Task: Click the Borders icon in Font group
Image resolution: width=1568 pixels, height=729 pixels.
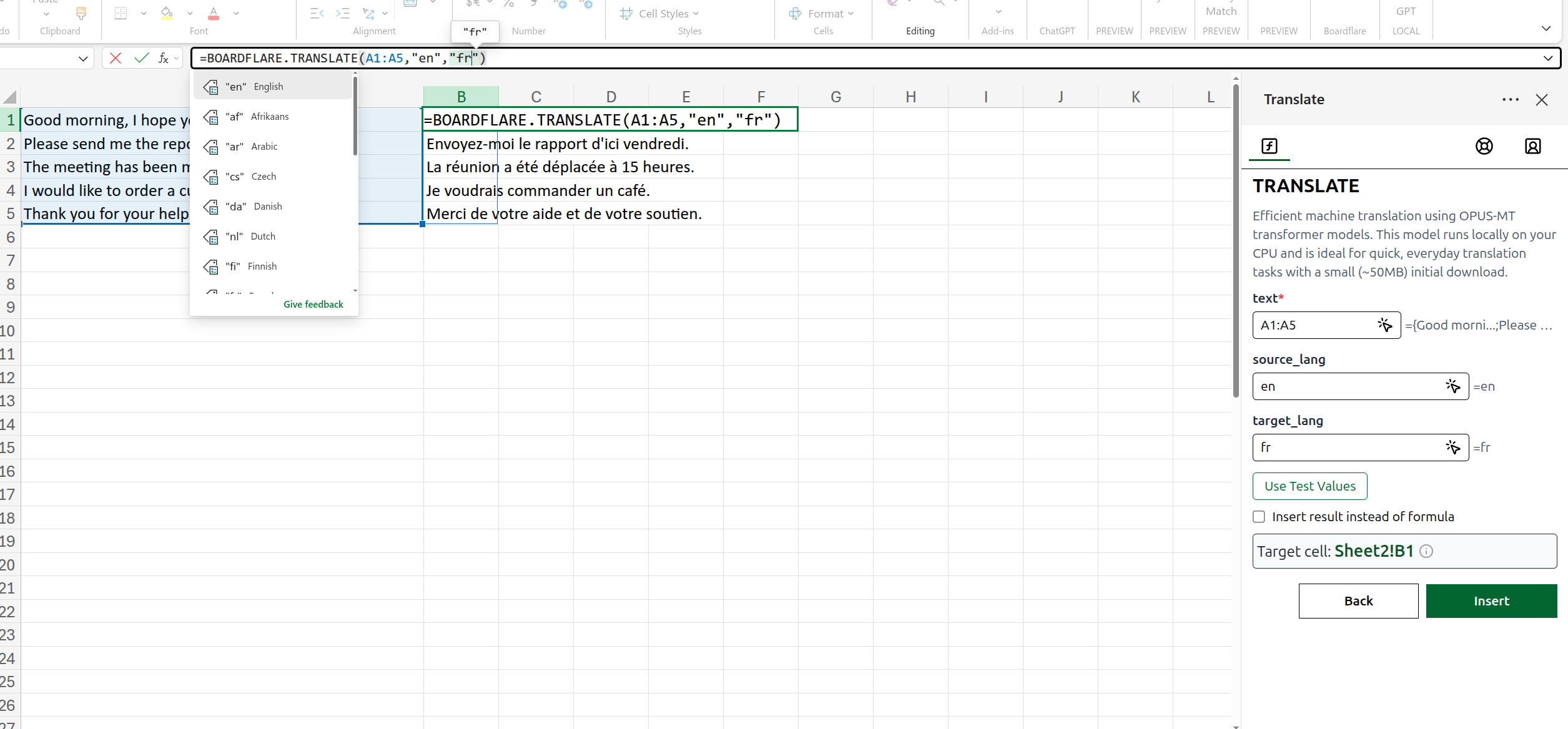Action: click(121, 12)
